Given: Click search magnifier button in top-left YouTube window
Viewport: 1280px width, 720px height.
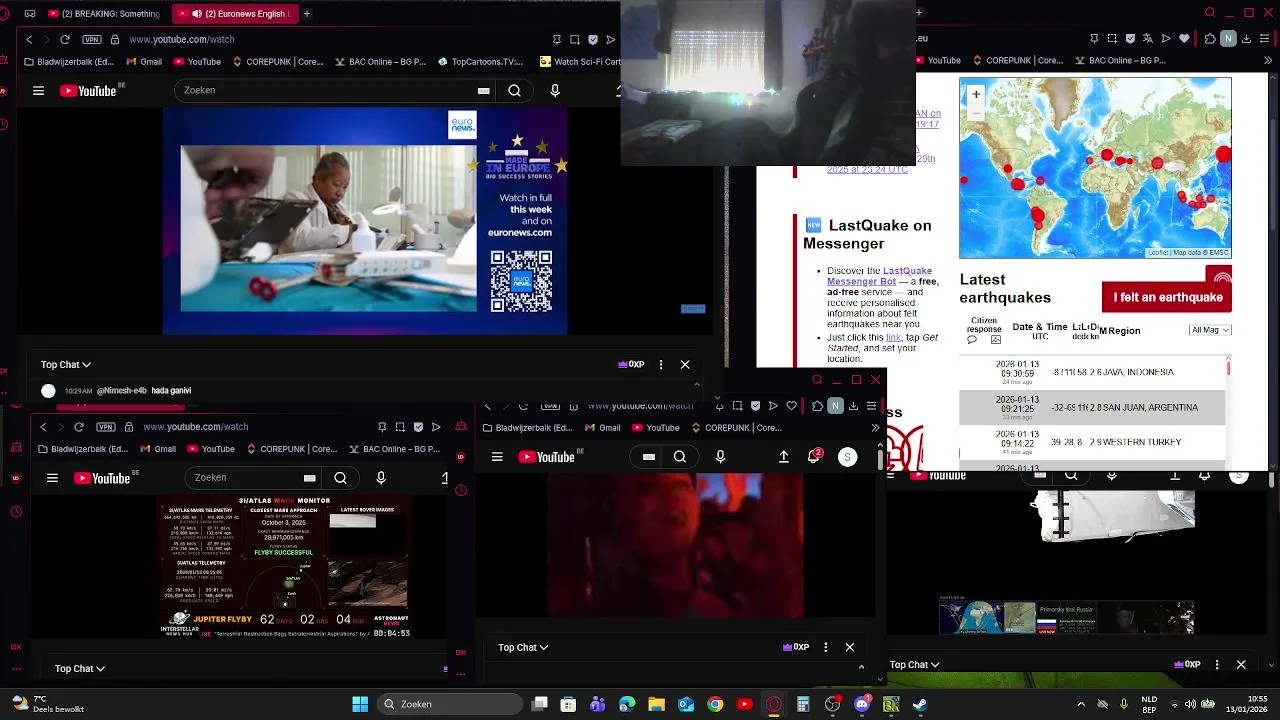Looking at the screenshot, I should 514,90.
